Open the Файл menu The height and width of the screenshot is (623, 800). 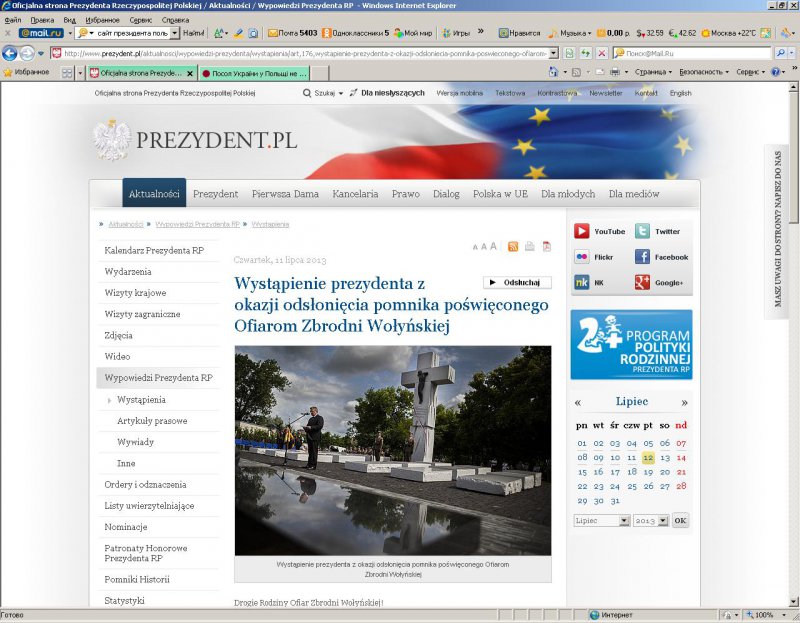pos(13,20)
